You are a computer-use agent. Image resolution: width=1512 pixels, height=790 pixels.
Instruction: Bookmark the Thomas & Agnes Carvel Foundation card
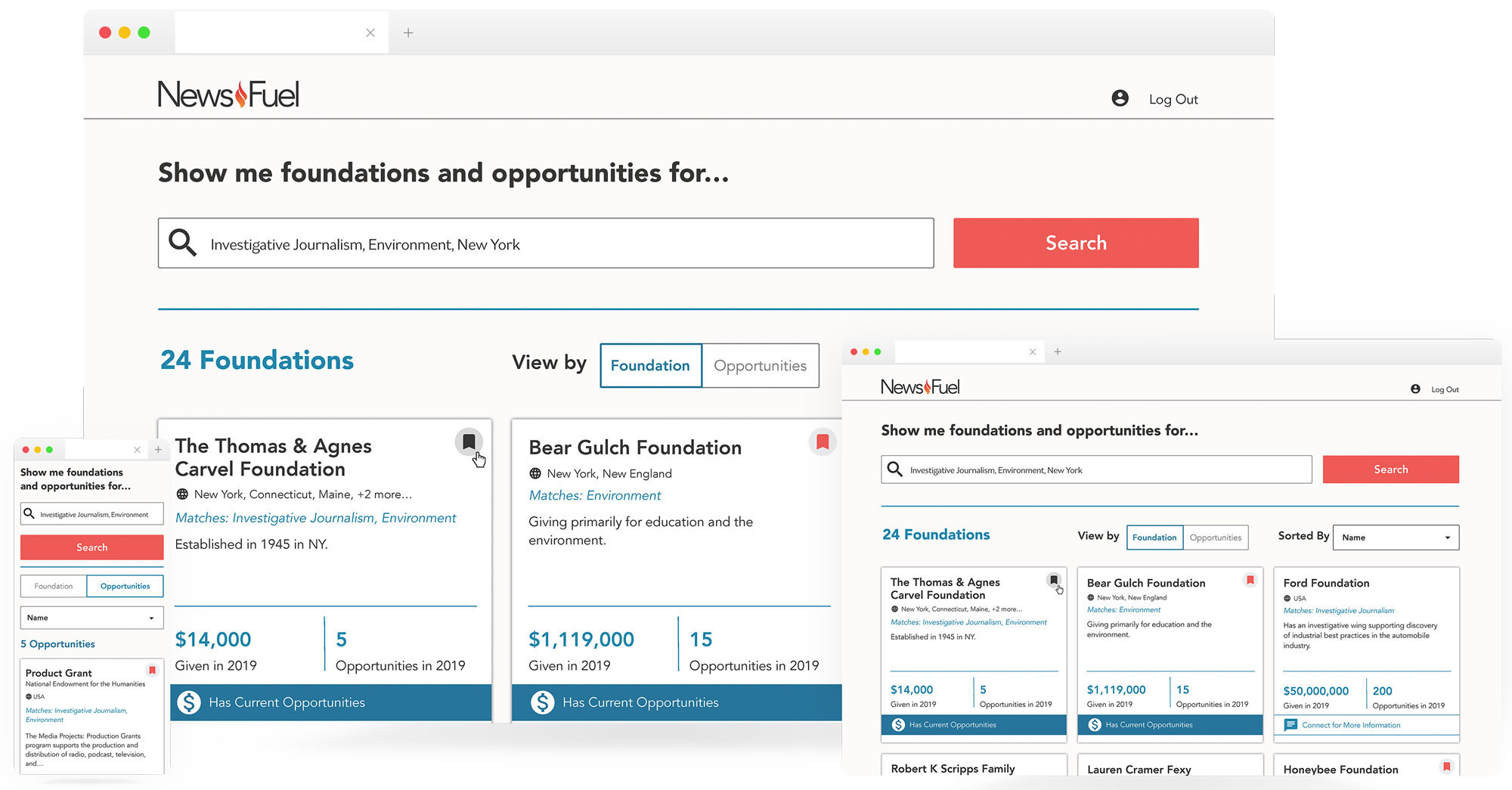pyautogui.click(x=469, y=442)
